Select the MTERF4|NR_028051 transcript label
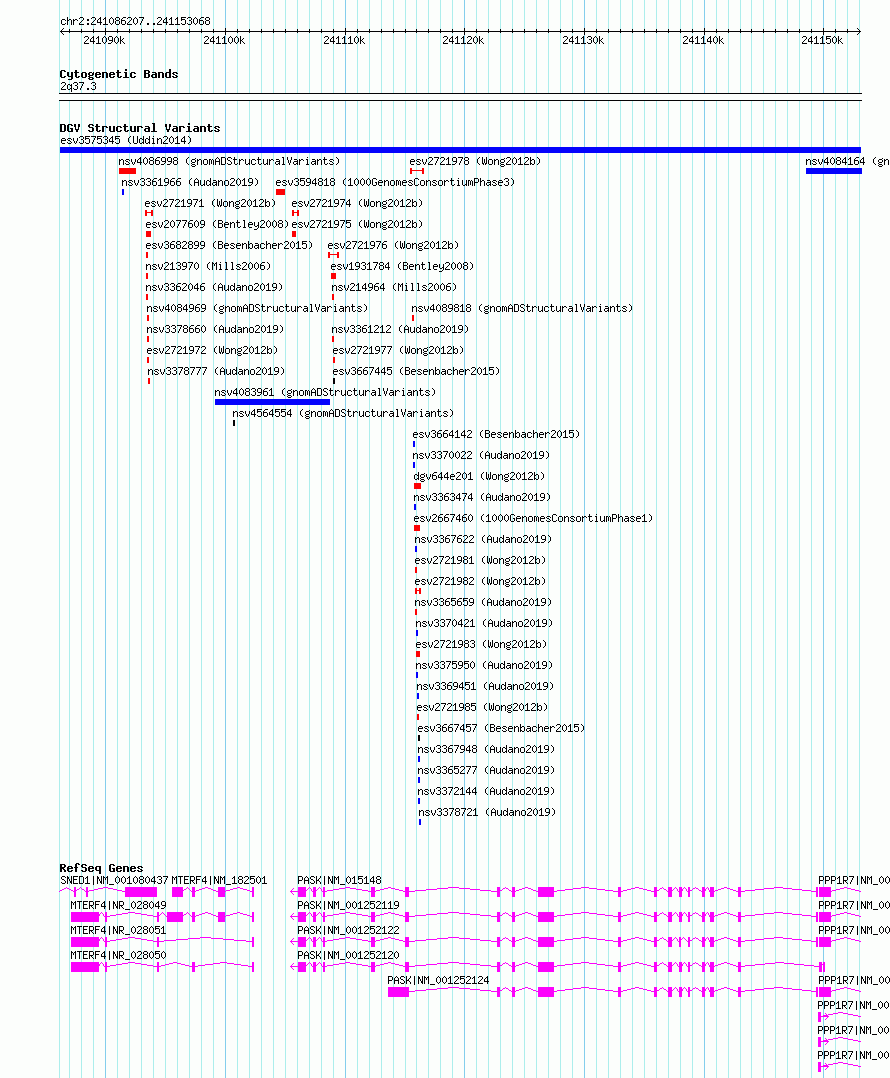Viewport: 890px width, 1078px height. 118,930
